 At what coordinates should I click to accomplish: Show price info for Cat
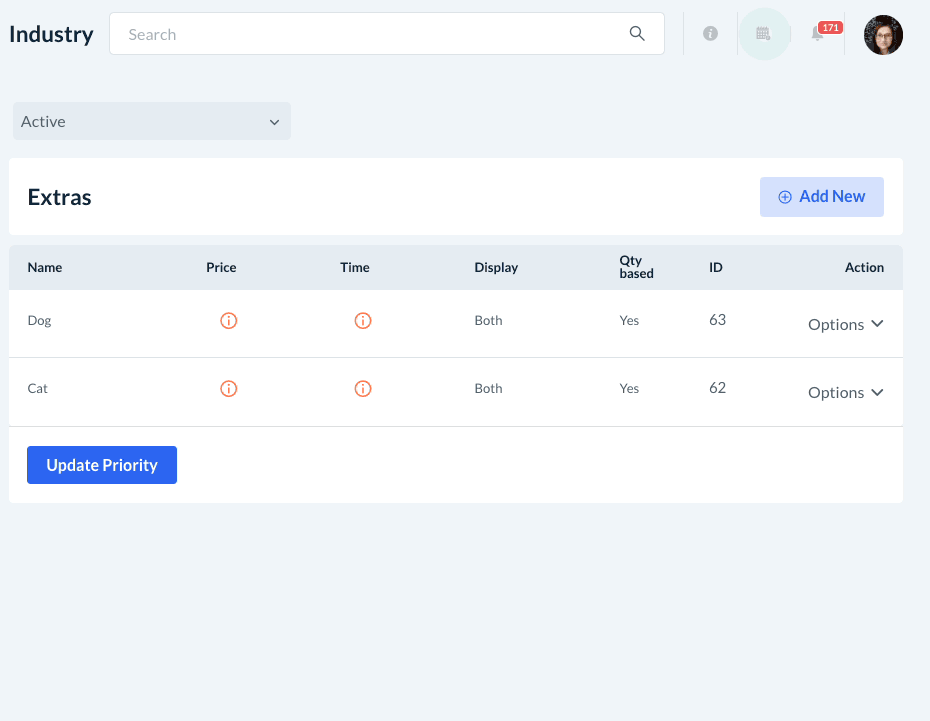[x=228, y=389]
